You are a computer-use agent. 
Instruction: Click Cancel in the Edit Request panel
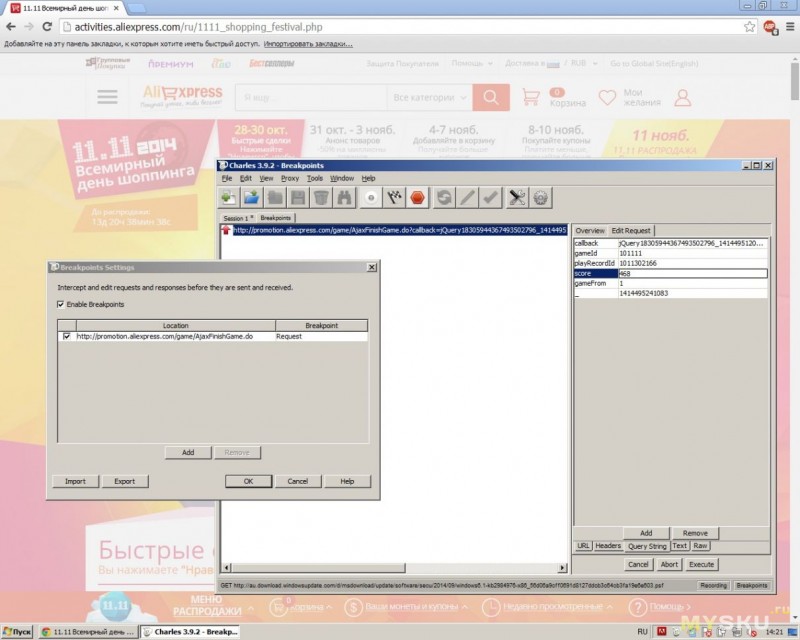coord(638,564)
